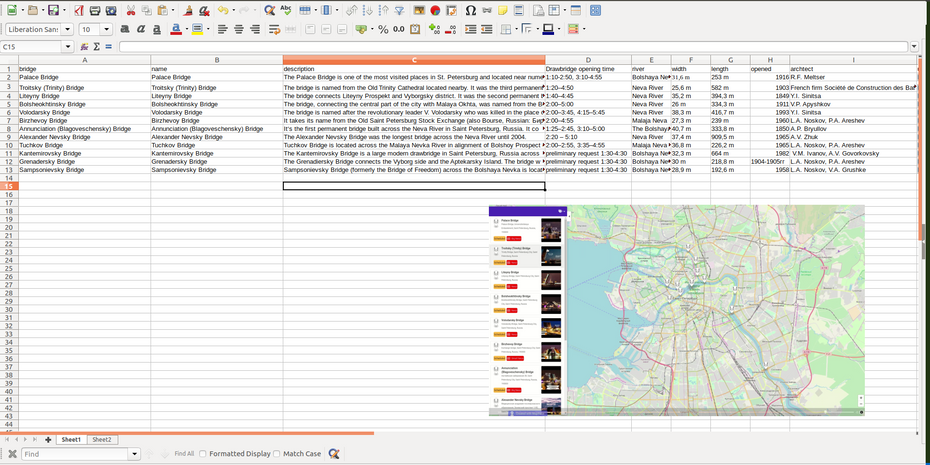Image resolution: width=930 pixels, height=465 pixels.
Task: Apply the yellow highlighting color
Action: 197,29
